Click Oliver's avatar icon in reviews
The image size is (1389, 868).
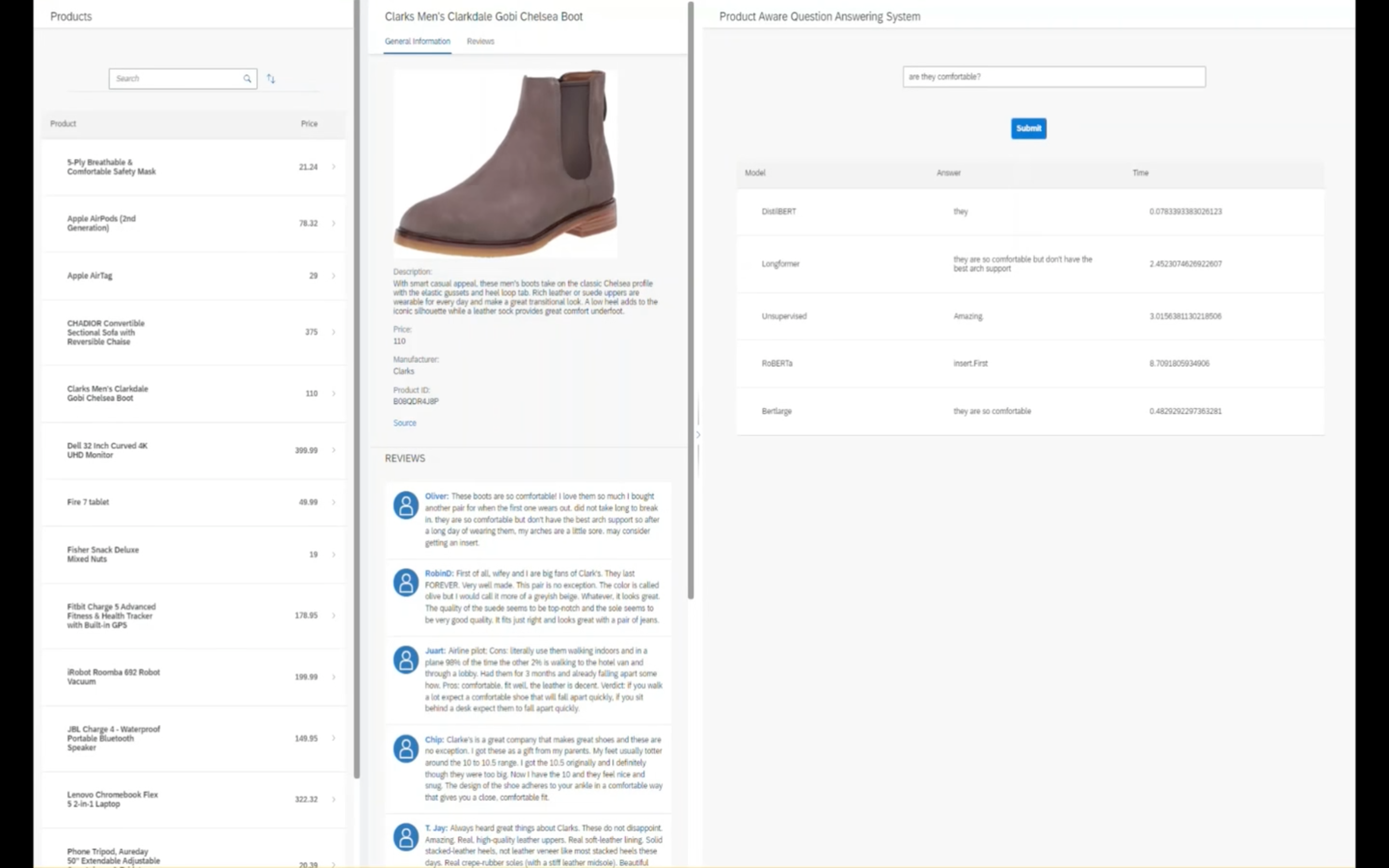(x=406, y=504)
